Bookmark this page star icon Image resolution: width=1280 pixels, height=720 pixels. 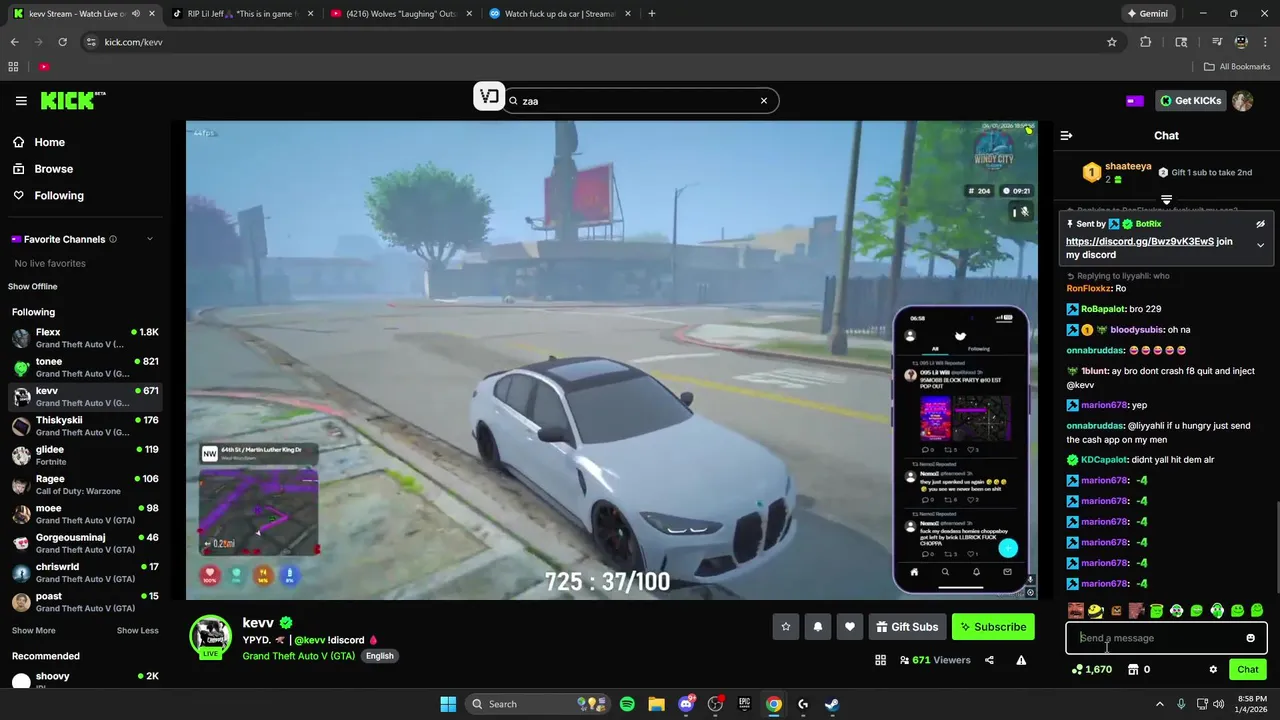tap(1111, 42)
